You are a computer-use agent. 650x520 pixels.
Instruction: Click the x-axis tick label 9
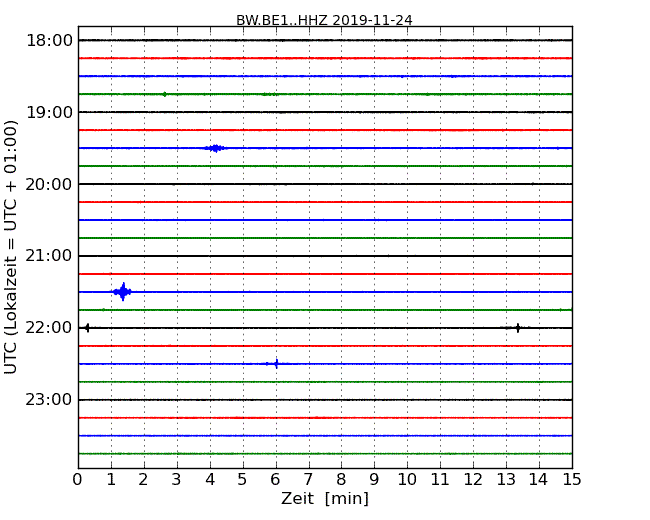click(374, 480)
